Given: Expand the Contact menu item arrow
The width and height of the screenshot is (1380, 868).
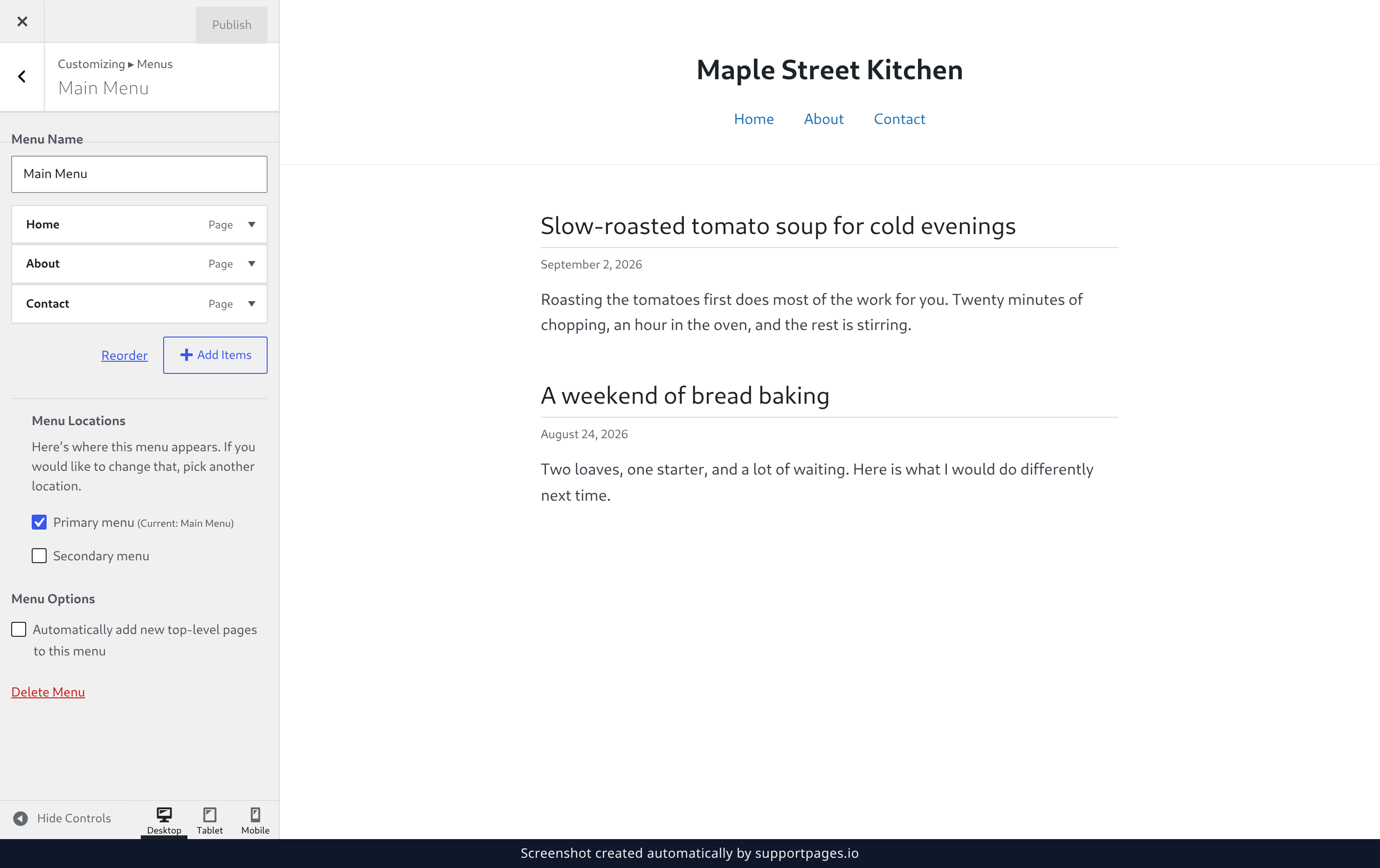Looking at the screenshot, I should (252, 303).
